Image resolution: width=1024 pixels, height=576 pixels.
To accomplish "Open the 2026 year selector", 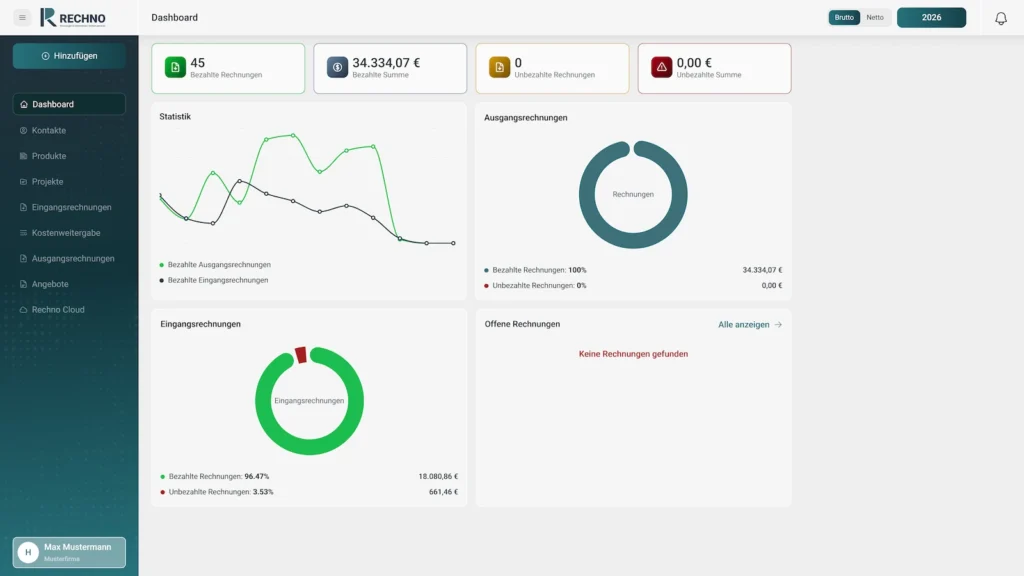I will point(931,18).
